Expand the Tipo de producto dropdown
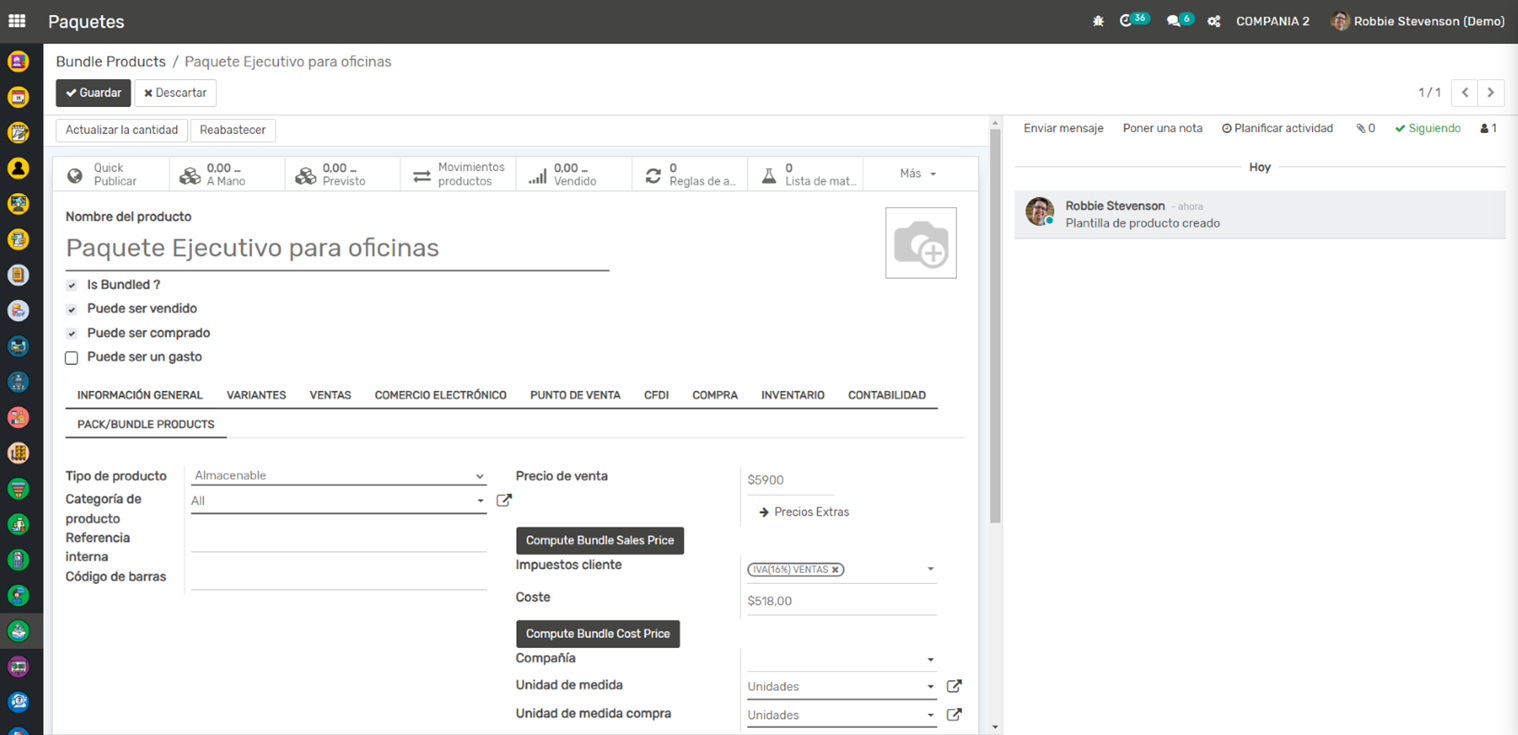This screenshot has height=735, width=1518. 338,476
